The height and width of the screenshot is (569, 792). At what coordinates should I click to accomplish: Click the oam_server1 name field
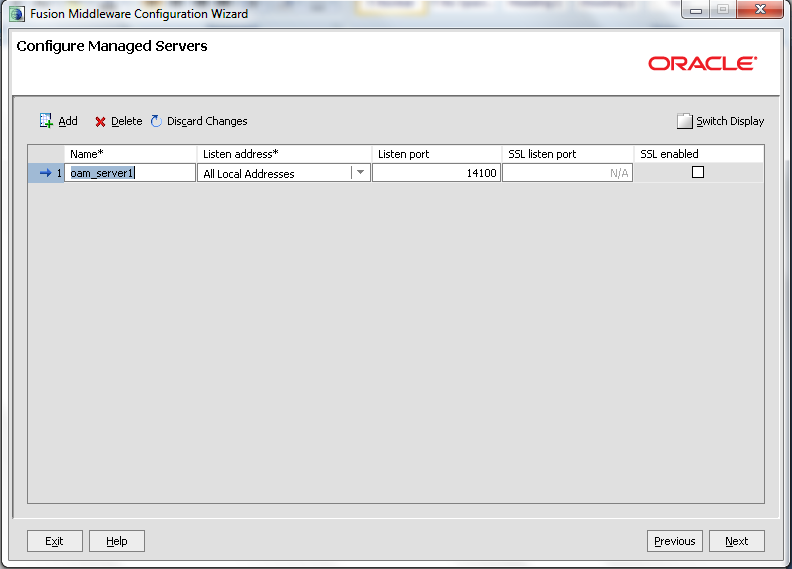[x=130, y=173]
